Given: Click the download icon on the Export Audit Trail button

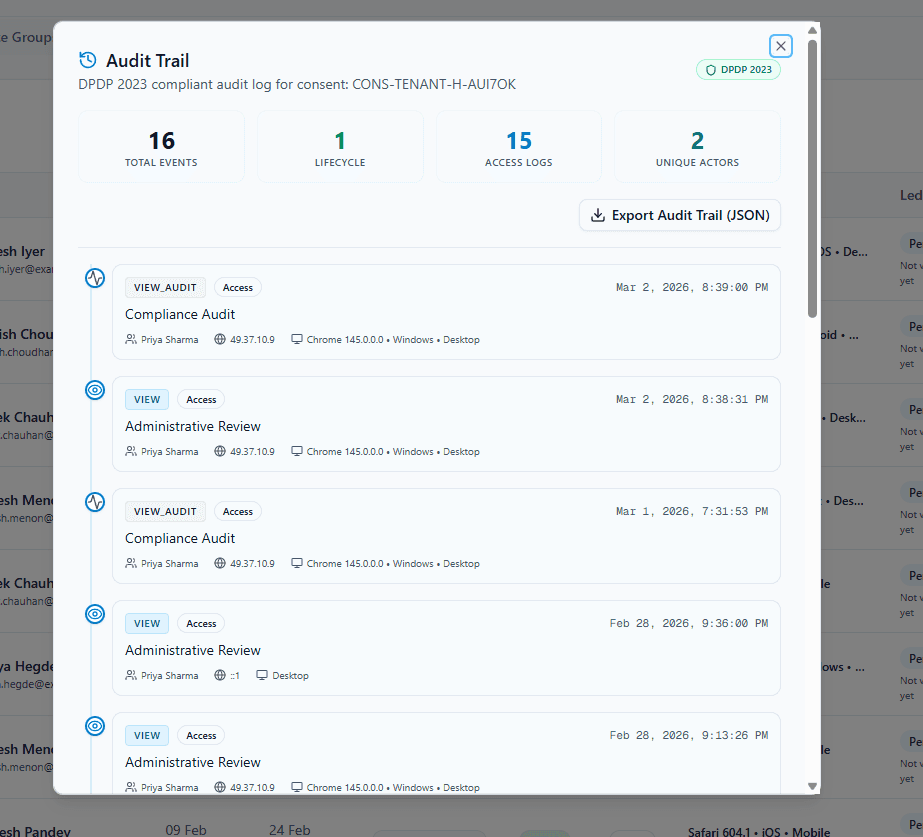Looking at the screenshot, I should point(597,215).
